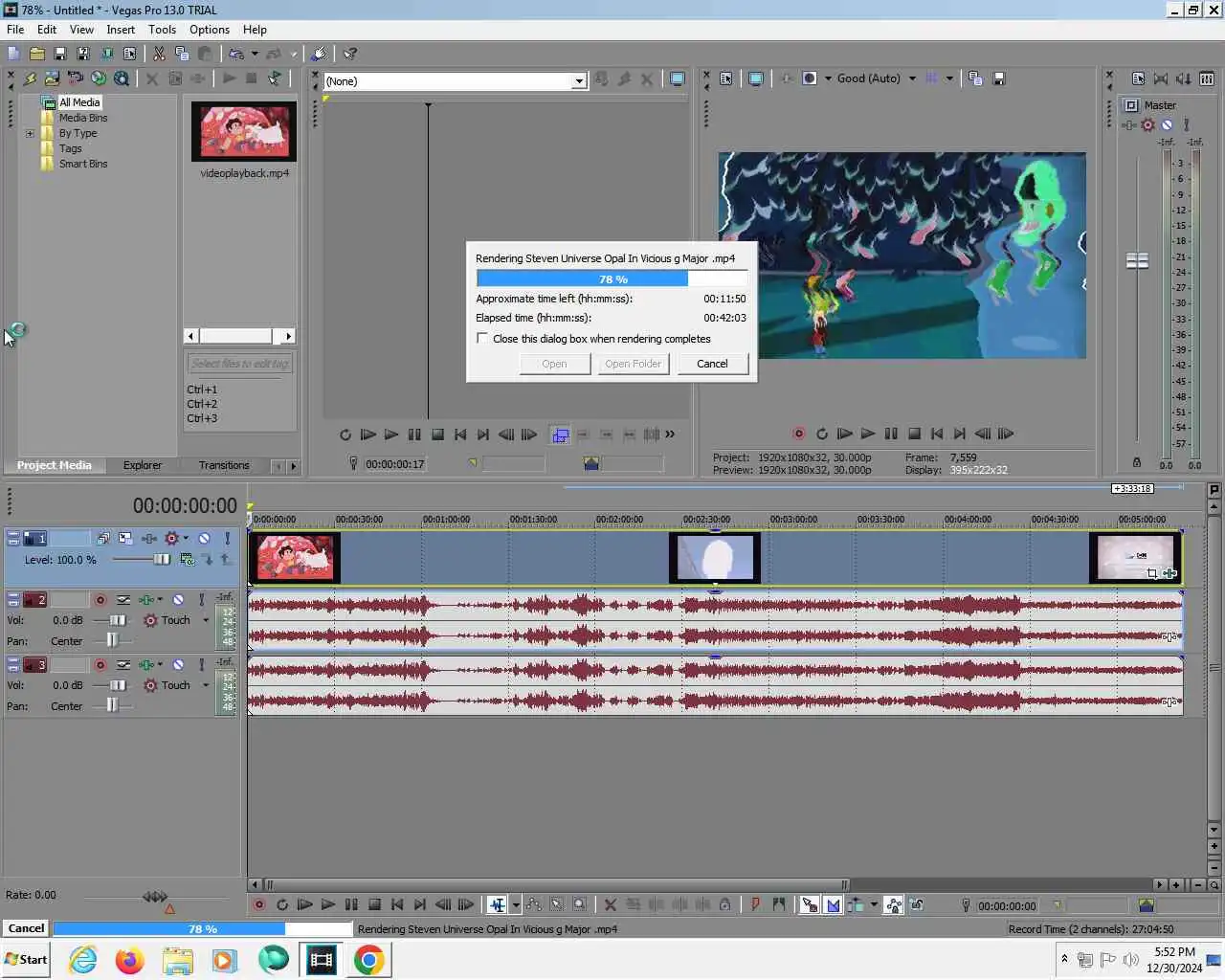Arm audio track 2 for record
Image resolution: width=1225 pixels, height=980 pixels.
[100, 600]
